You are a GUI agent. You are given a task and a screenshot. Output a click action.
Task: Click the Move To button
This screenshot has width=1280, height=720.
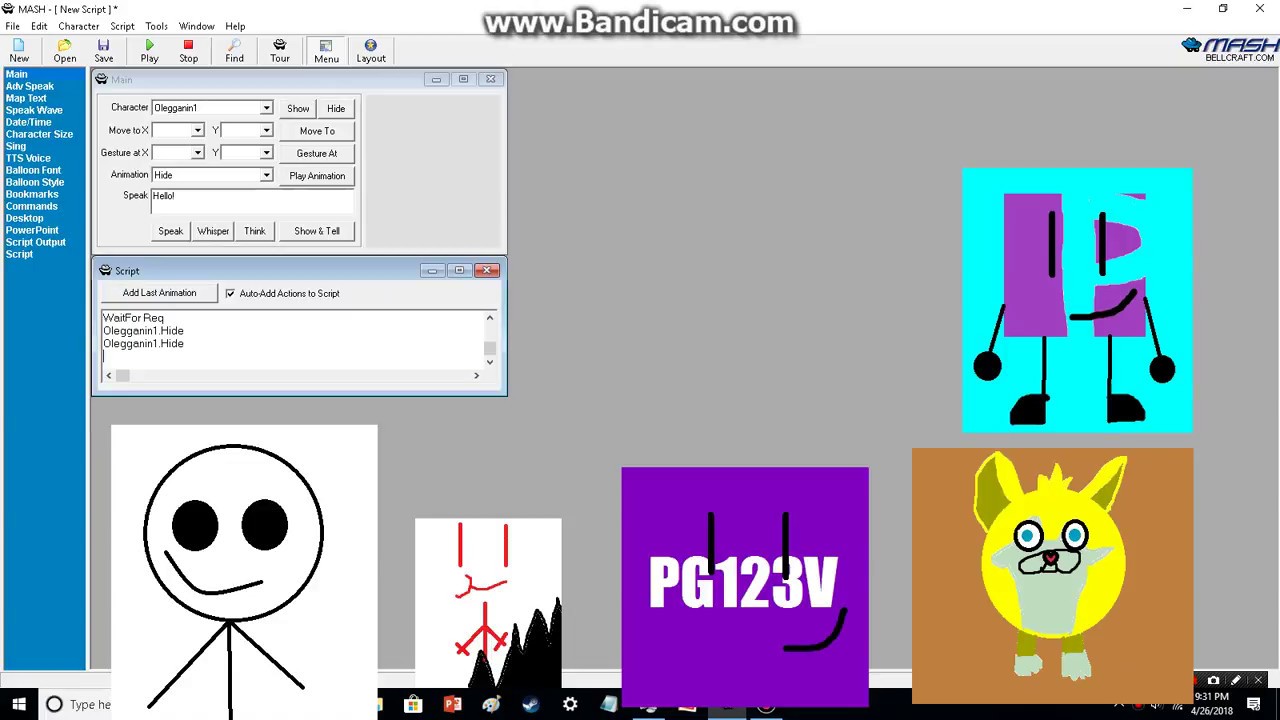pyautogui.click(x=317, y=131)
